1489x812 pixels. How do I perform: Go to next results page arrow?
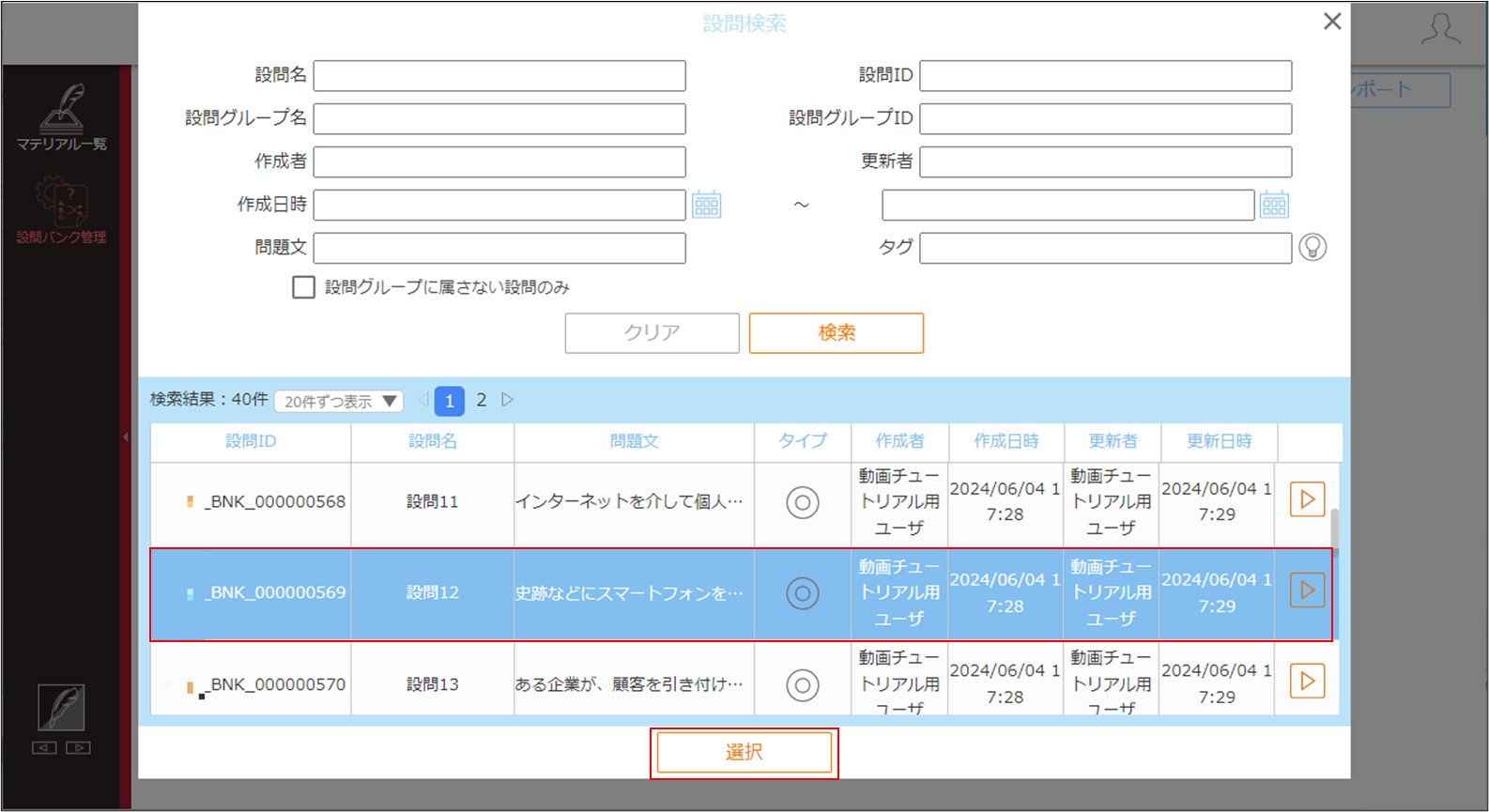(x=508, y=400)
